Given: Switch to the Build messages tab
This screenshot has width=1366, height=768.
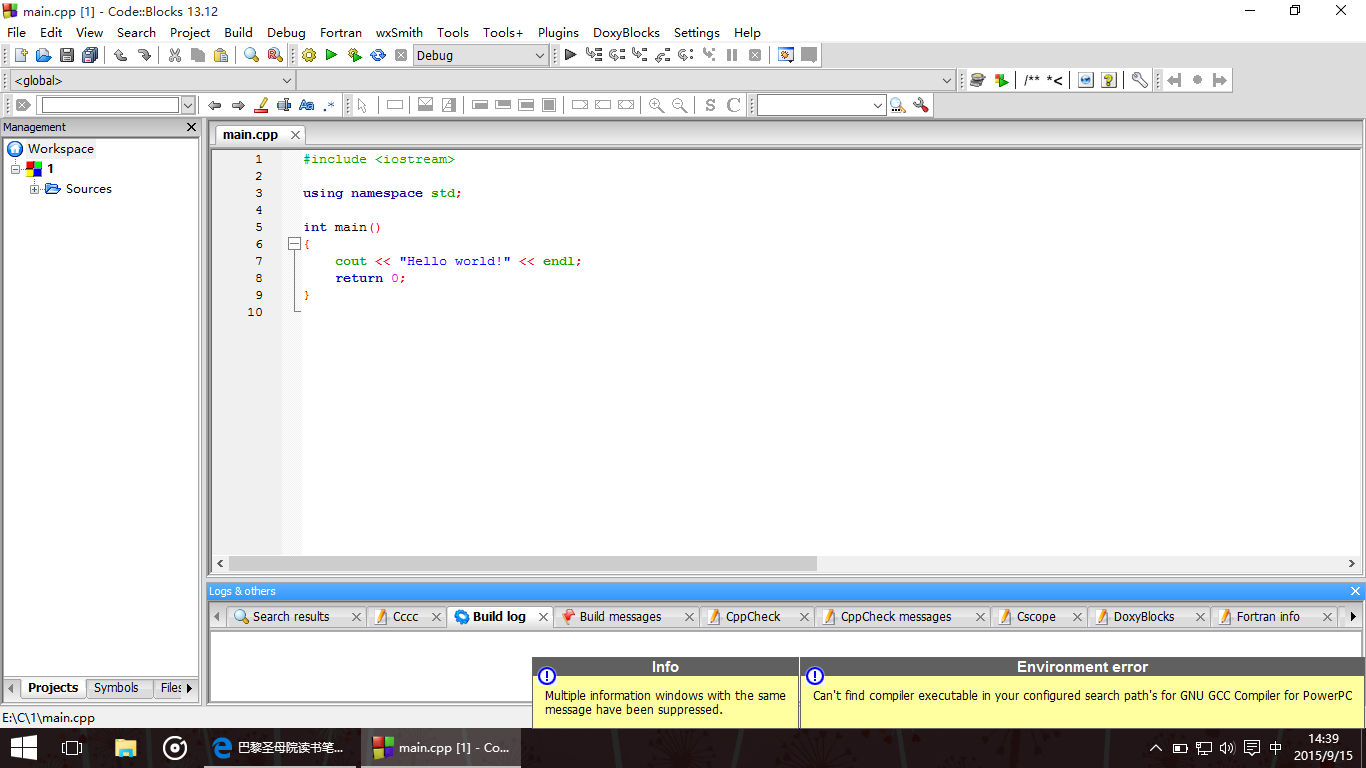Looking at the screenshot, I should point(619,617).
